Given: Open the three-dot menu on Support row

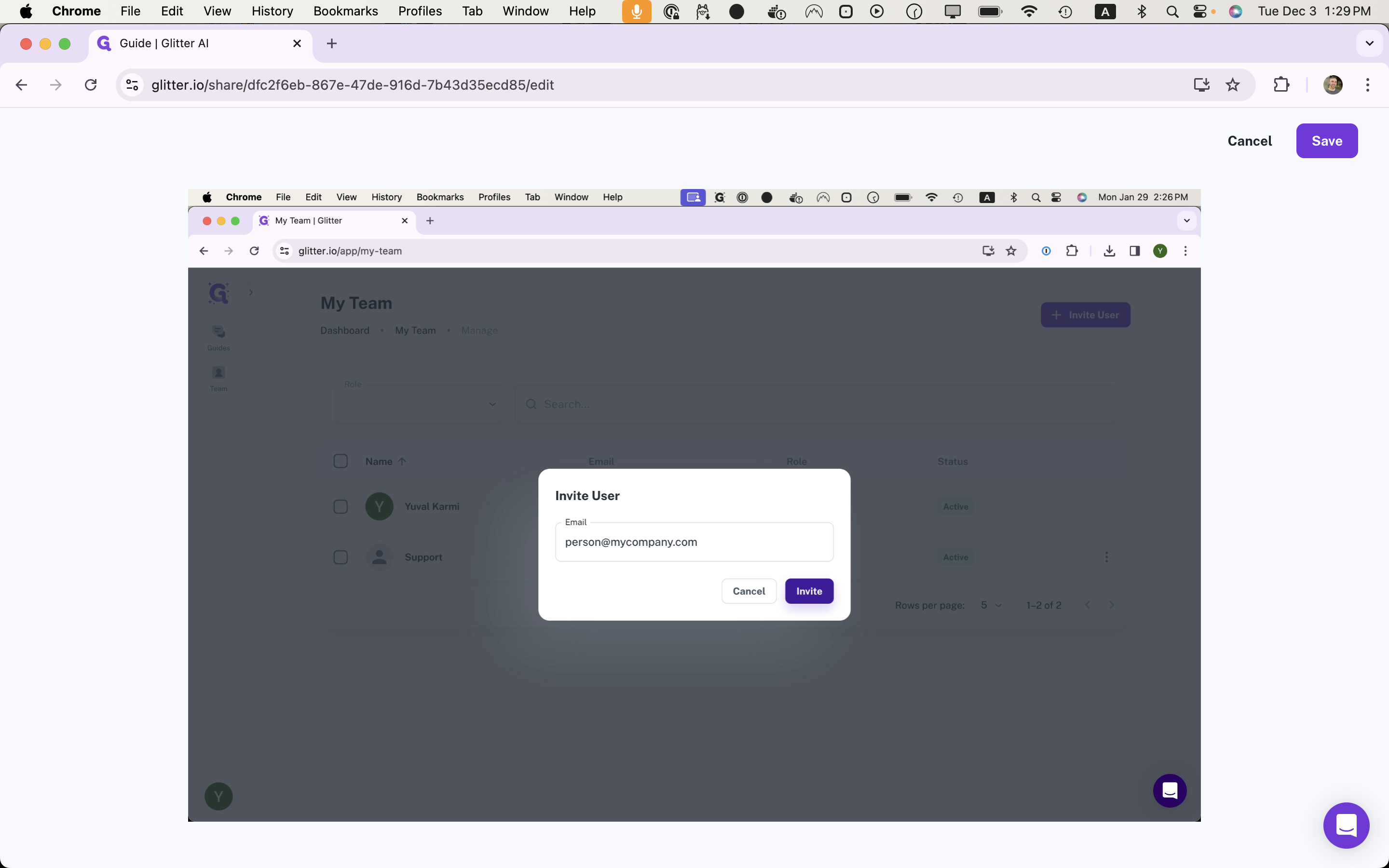Looking at the screenshot, I should tap(1106, 557).
